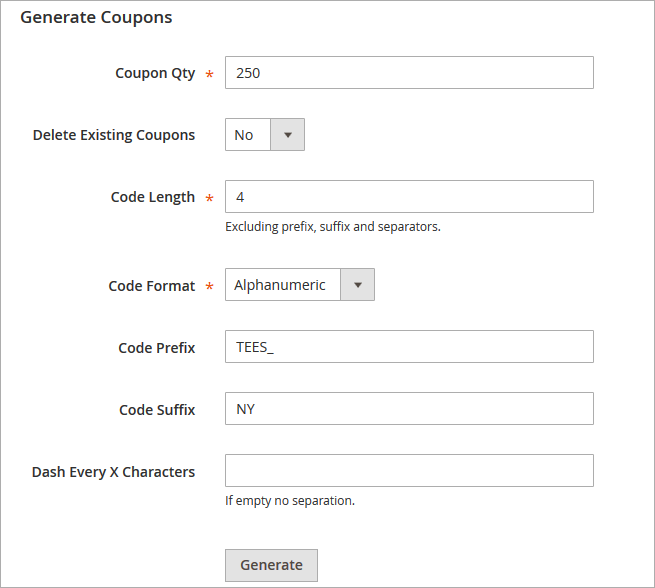
Task: Click the Code Length label
Action: coord(153,197)
